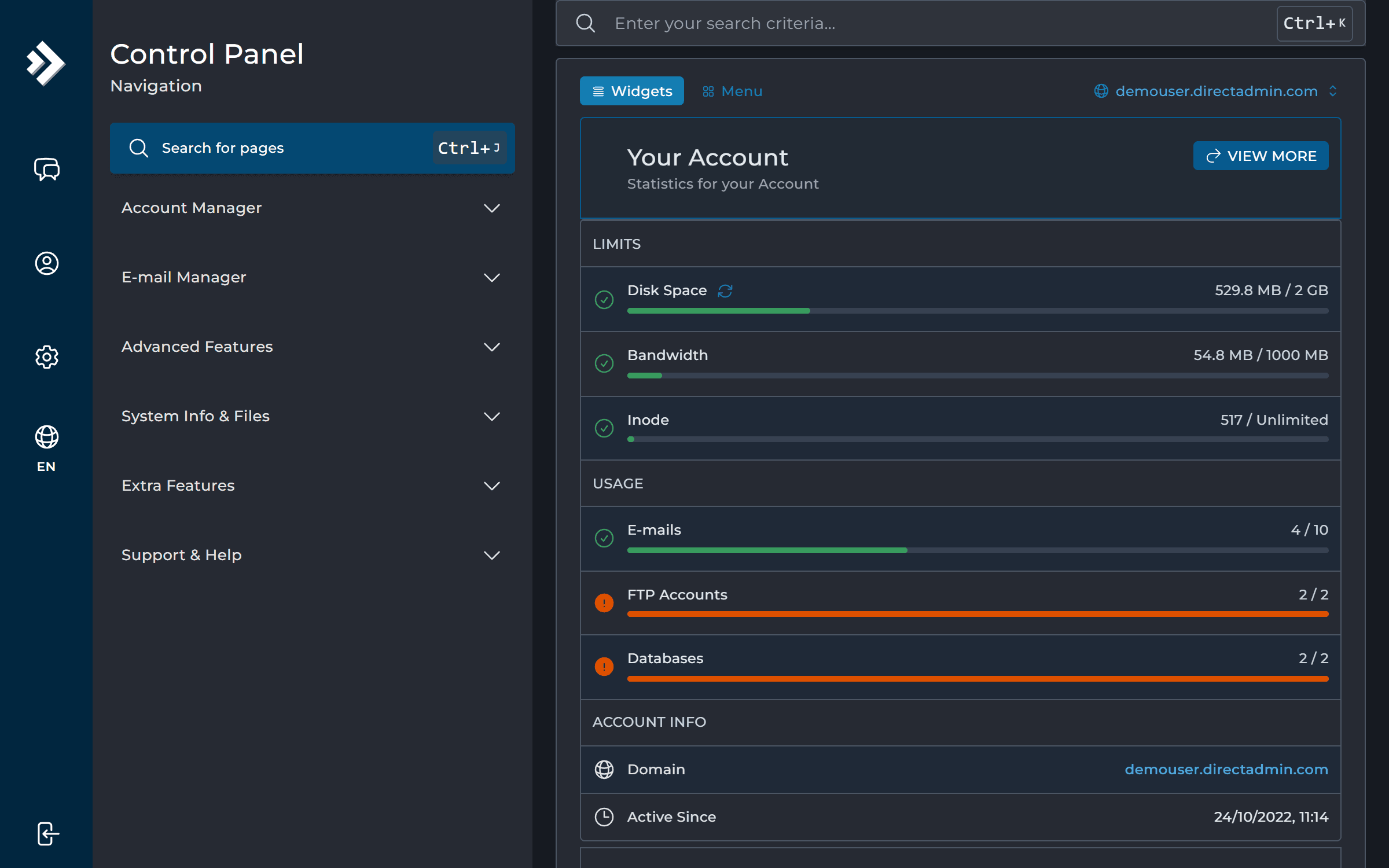Click the FTP Accounts progress bar
This screenshot has width=1389, height=868.
978,614
